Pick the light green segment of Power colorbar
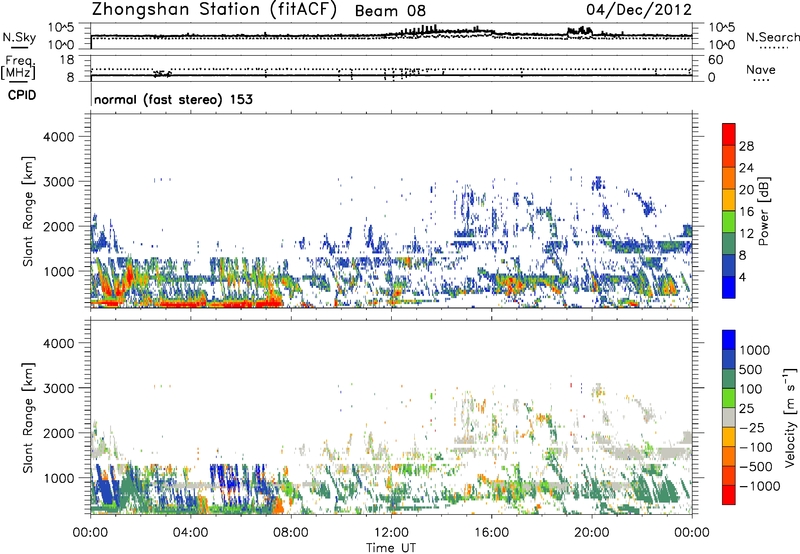Screen dimensions: 800x554 click(x=729, y=221)
